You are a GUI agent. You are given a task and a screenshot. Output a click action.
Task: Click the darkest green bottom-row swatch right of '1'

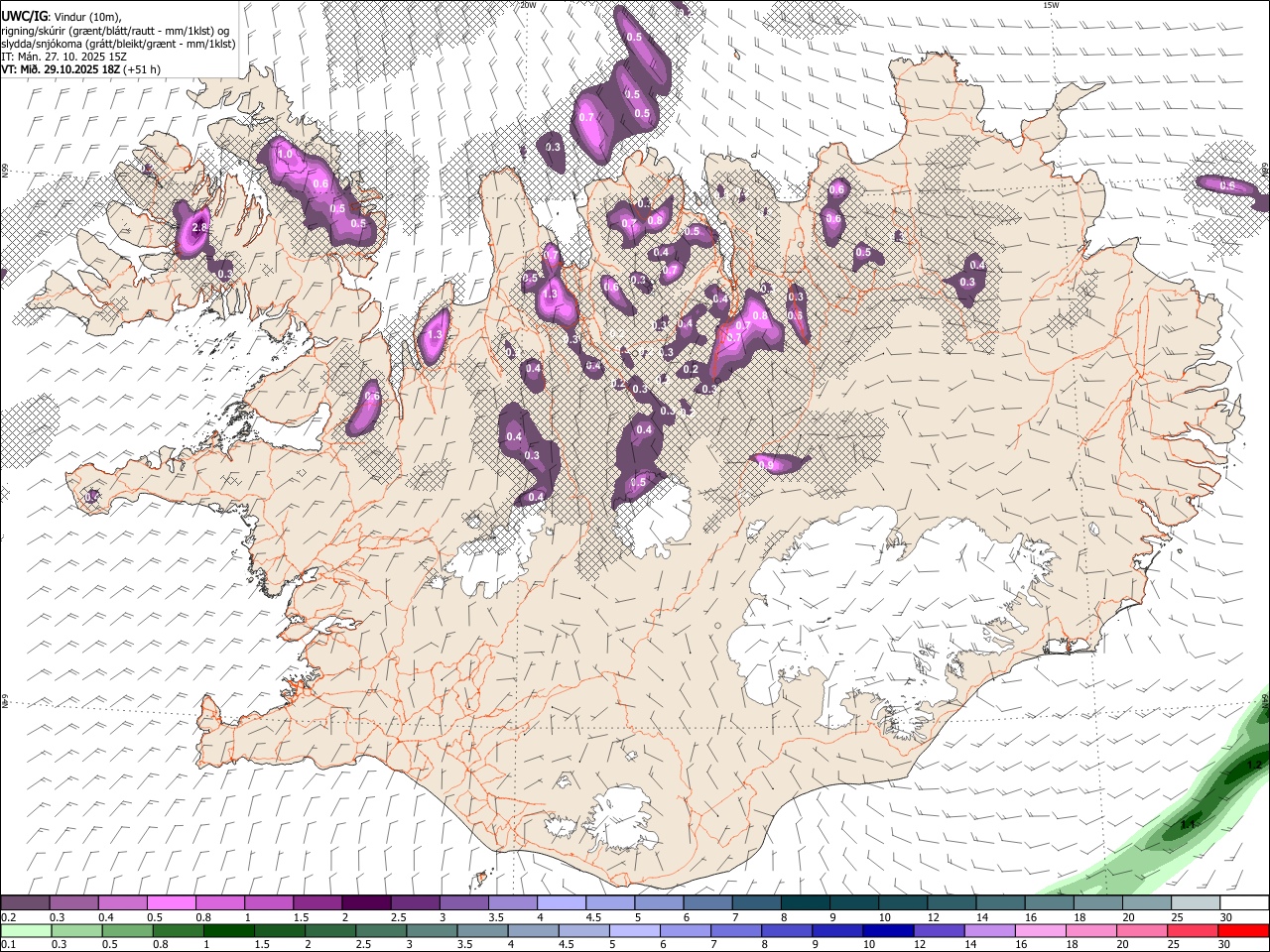[x=228, y=930]
